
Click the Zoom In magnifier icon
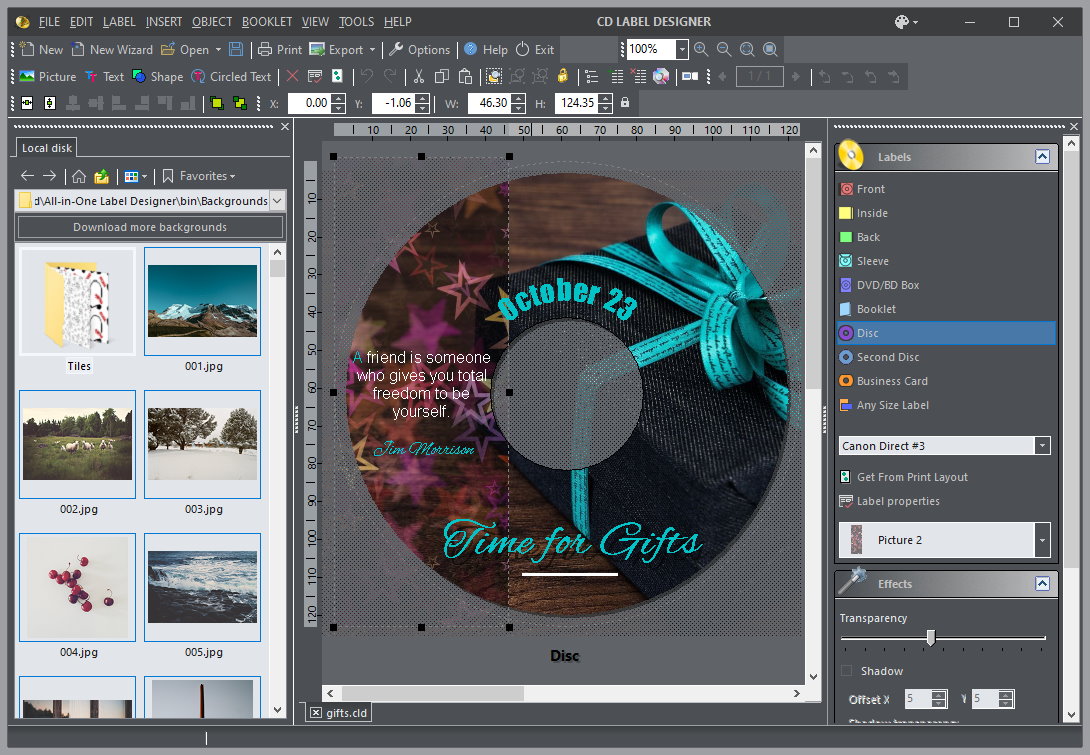[x=701, y=49]
